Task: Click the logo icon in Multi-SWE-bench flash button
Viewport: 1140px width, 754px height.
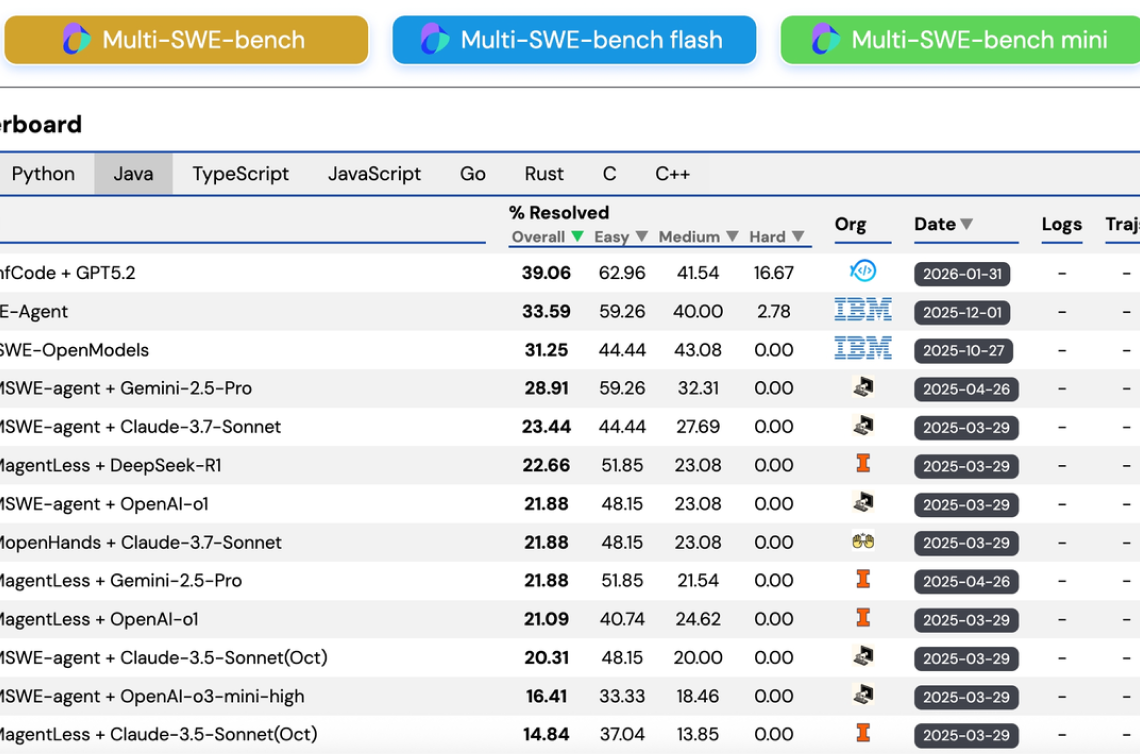Action: [435, 39]
